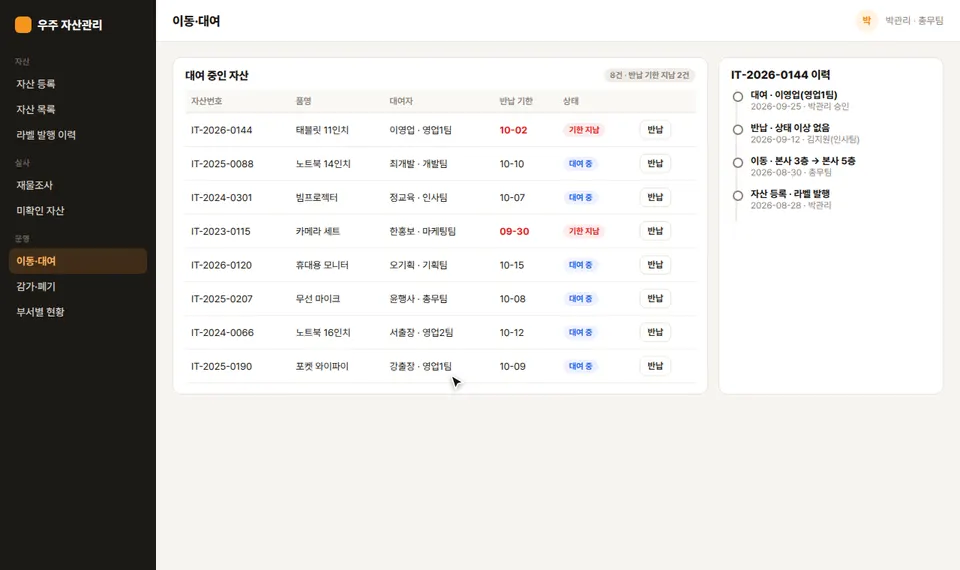Viewport: 960px width, 570px height.
Task: Click the 품명 column header
Action: [304, 101]
